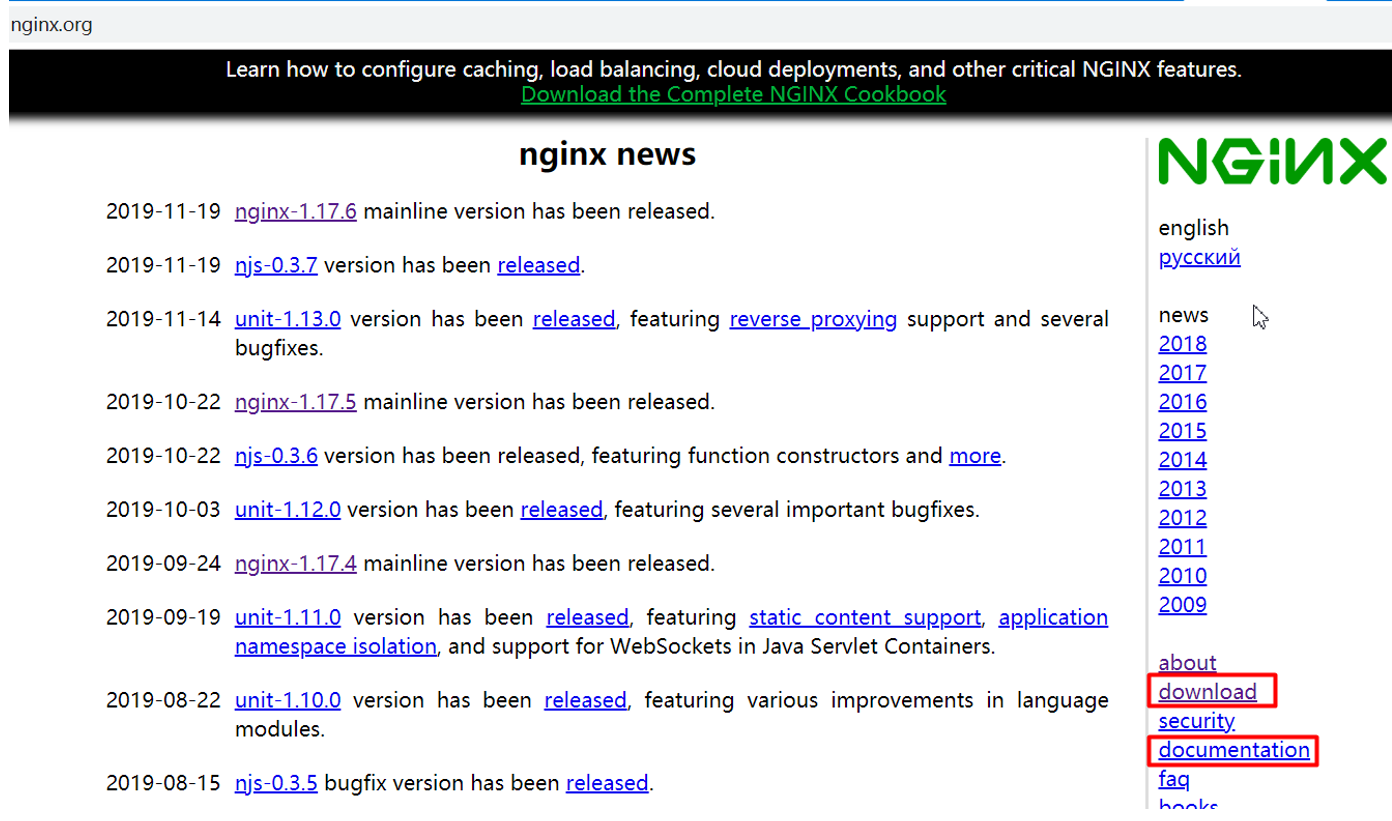
Task: Go to the about page
Action: (x=1187, y=663)
